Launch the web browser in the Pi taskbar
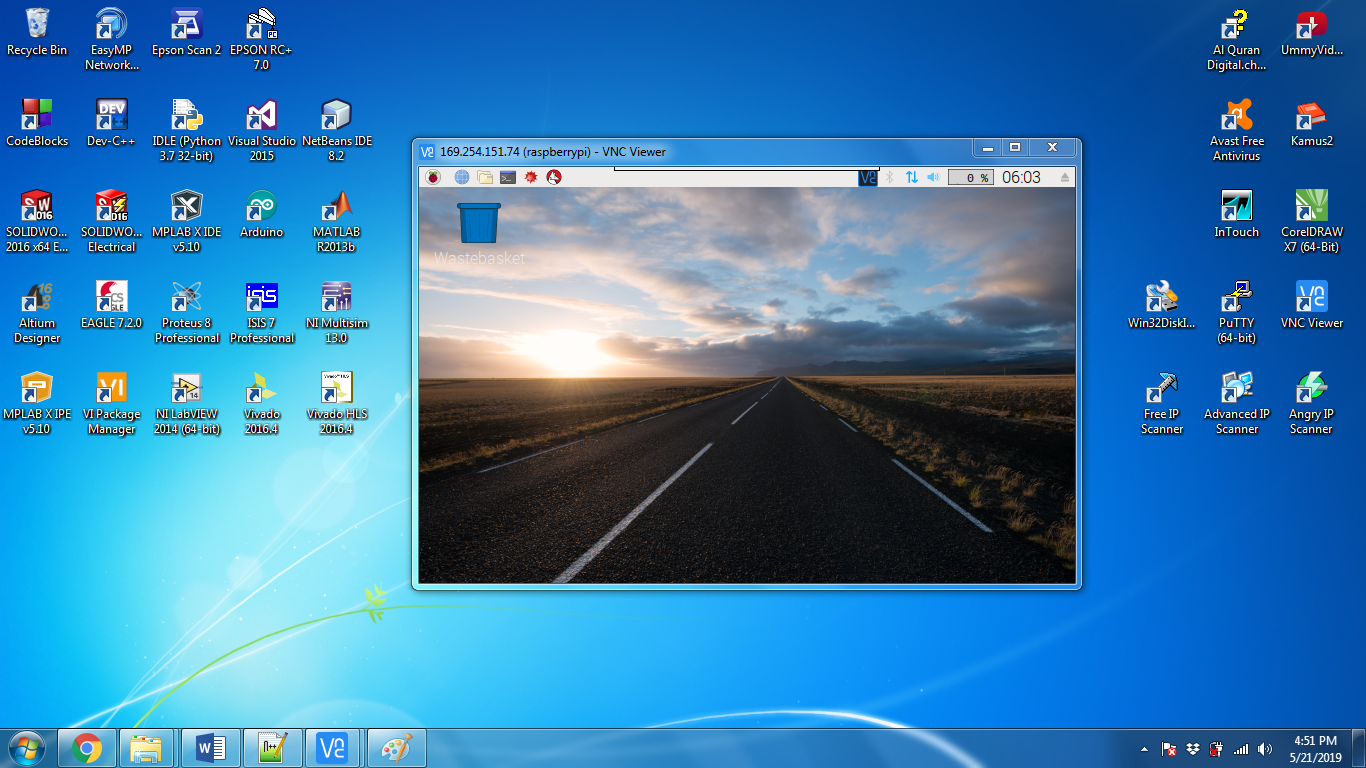The width and height of the screenshot is (1366, 768). point(460,177)
